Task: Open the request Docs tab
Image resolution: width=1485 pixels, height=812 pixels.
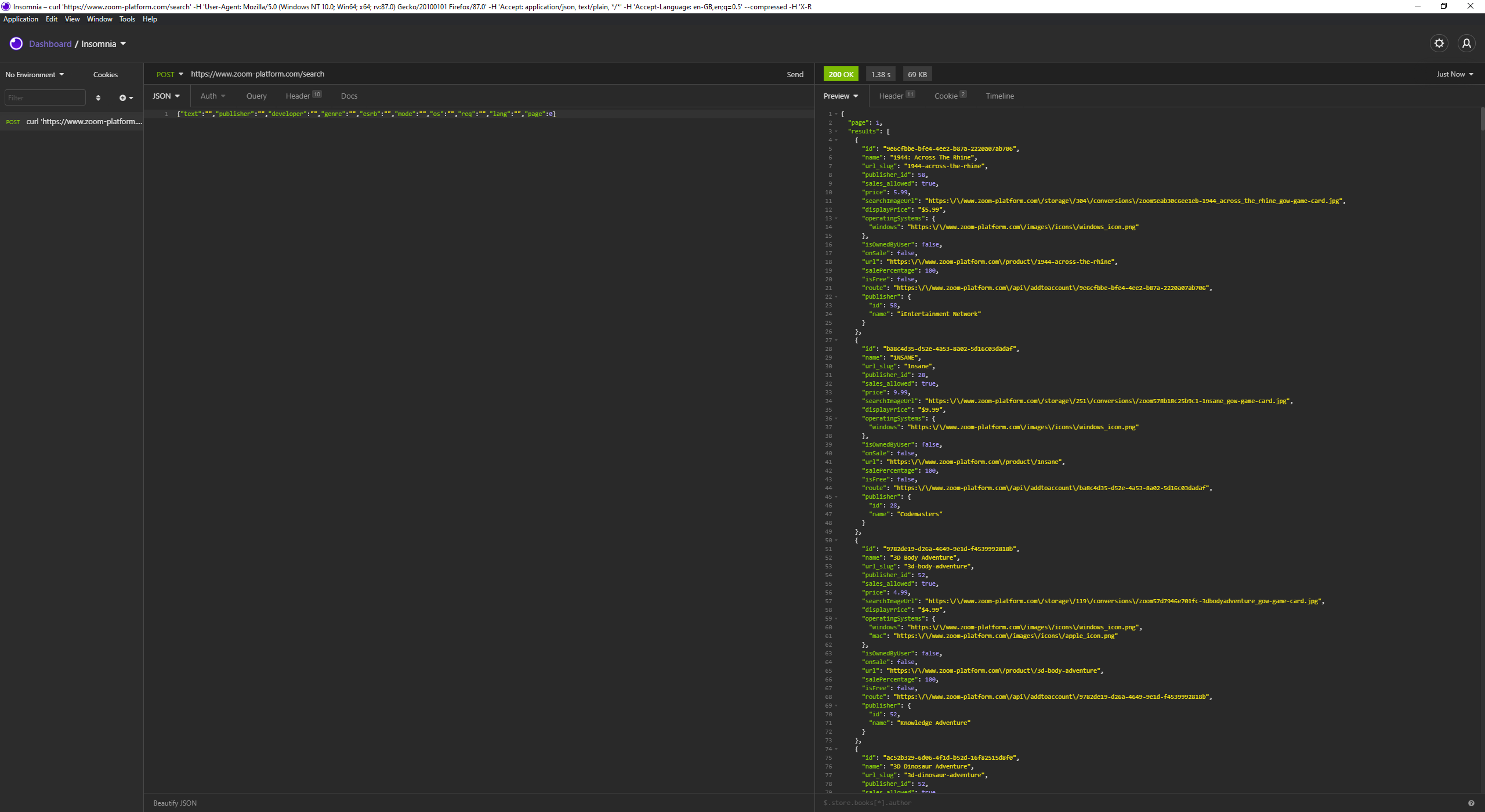Action: (x=349, y=96)
